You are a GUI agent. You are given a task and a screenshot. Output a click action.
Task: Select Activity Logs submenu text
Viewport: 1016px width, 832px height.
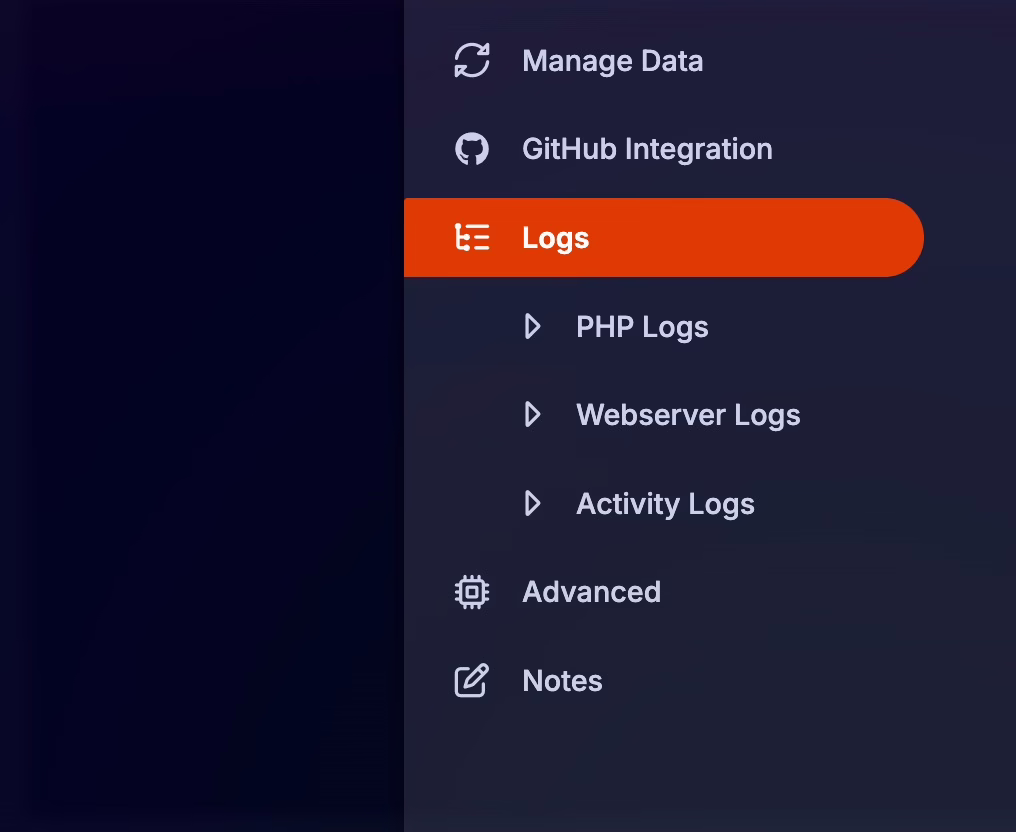coord(665,504)
